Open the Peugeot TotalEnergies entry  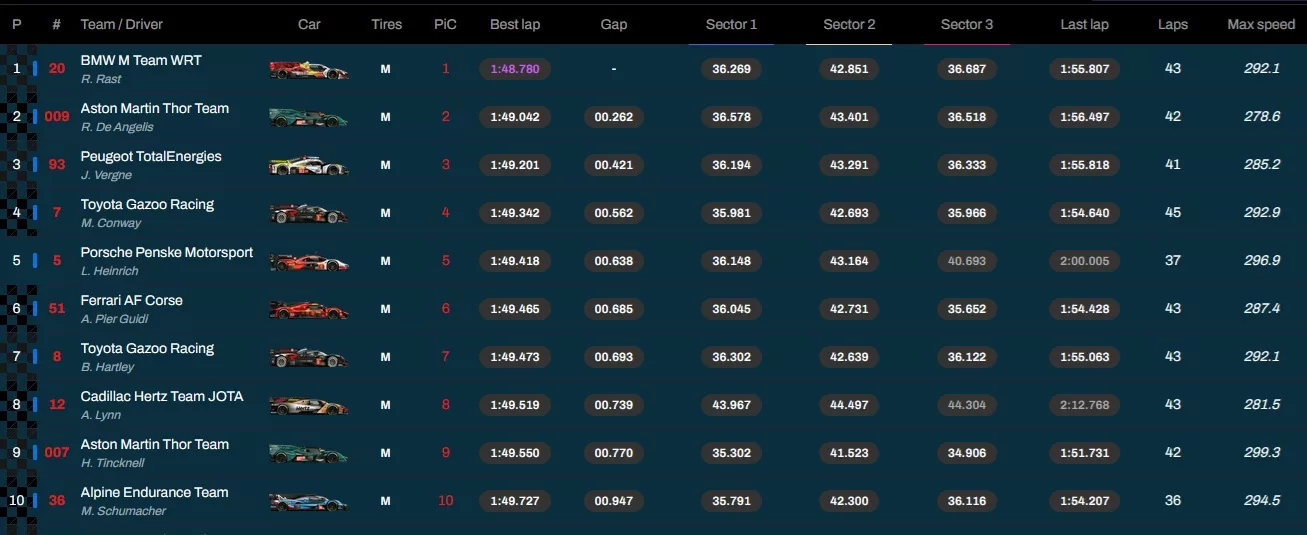click(151, 156)
